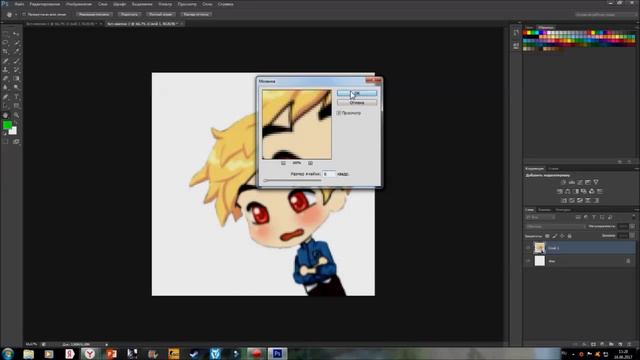Click OK in the Mosaic dialog

[357, 93]
